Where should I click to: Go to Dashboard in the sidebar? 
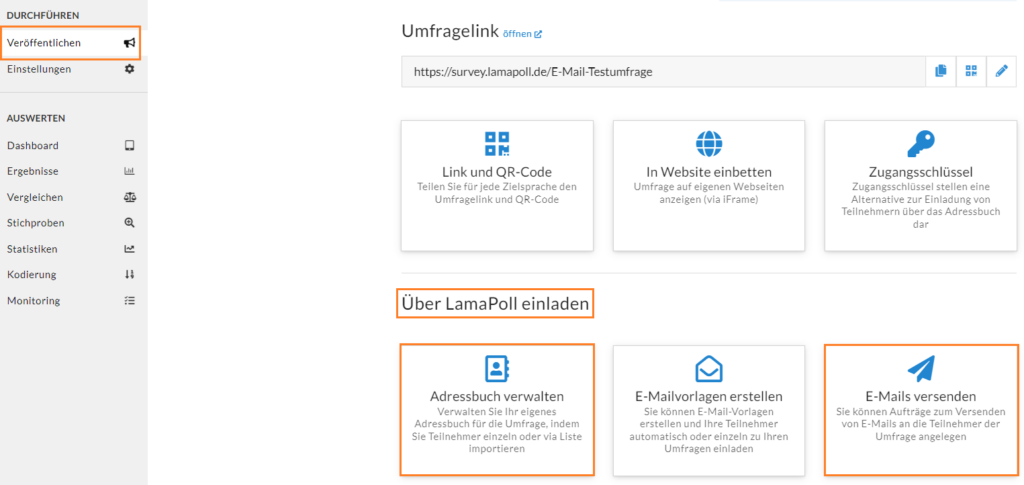tap(71, 146)
